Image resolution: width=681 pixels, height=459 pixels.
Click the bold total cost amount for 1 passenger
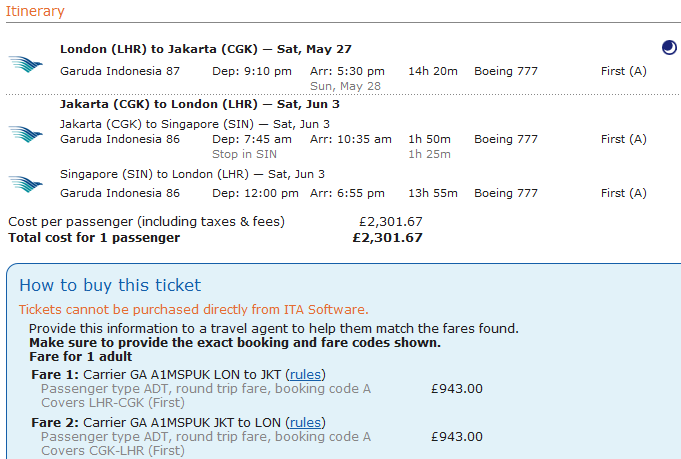(387, 238)
